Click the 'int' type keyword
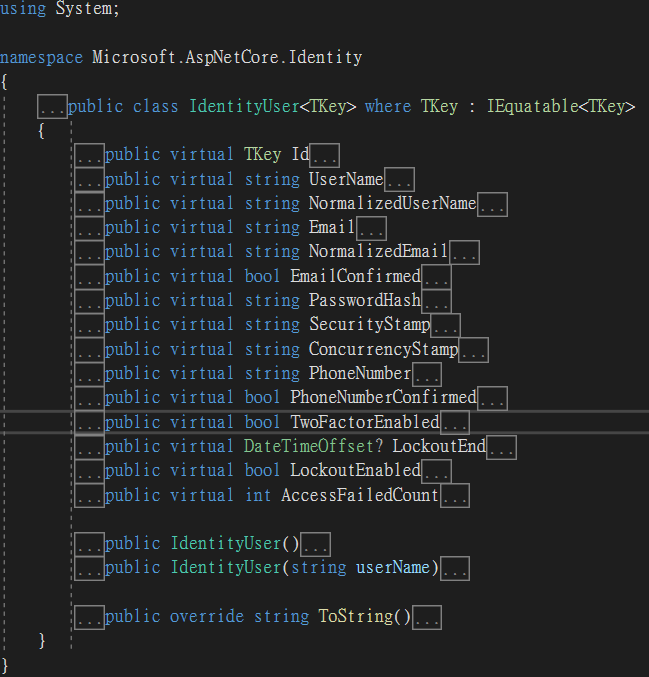 coord(258,495)
